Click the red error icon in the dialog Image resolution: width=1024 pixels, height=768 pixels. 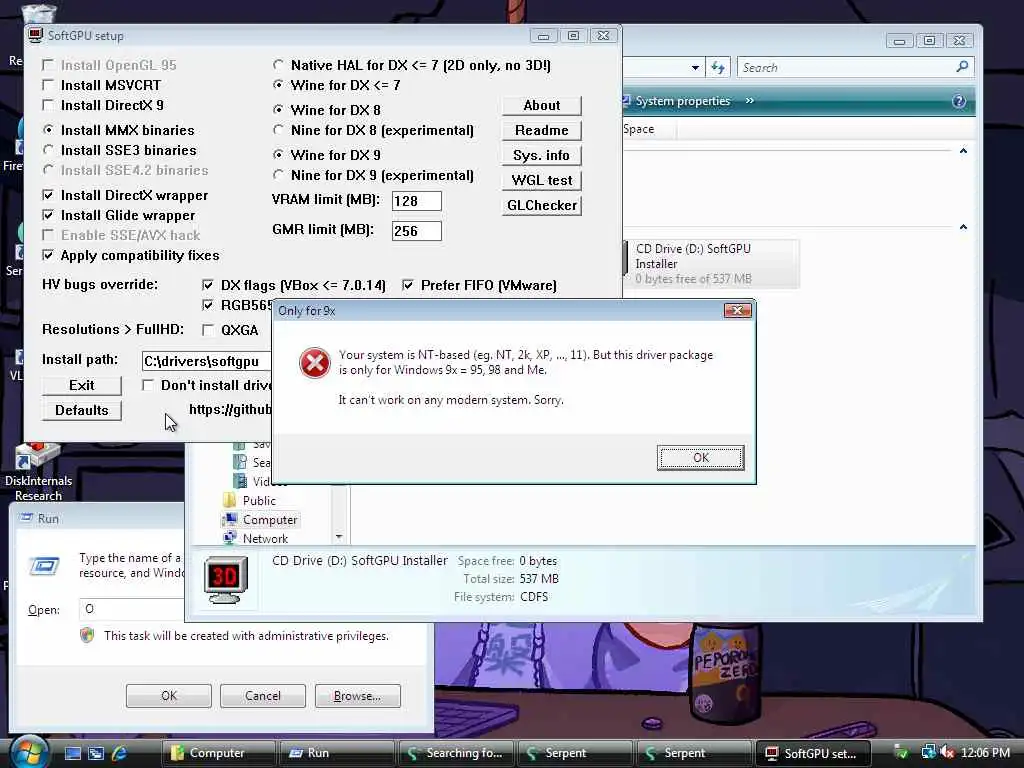tap(315, 362)
